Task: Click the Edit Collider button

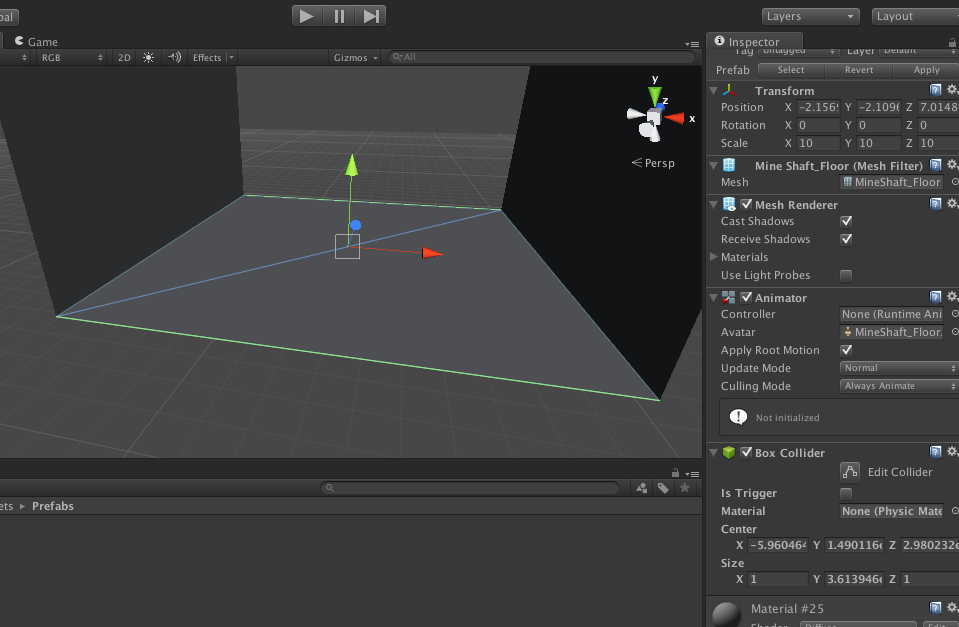Action: (850, 472)
